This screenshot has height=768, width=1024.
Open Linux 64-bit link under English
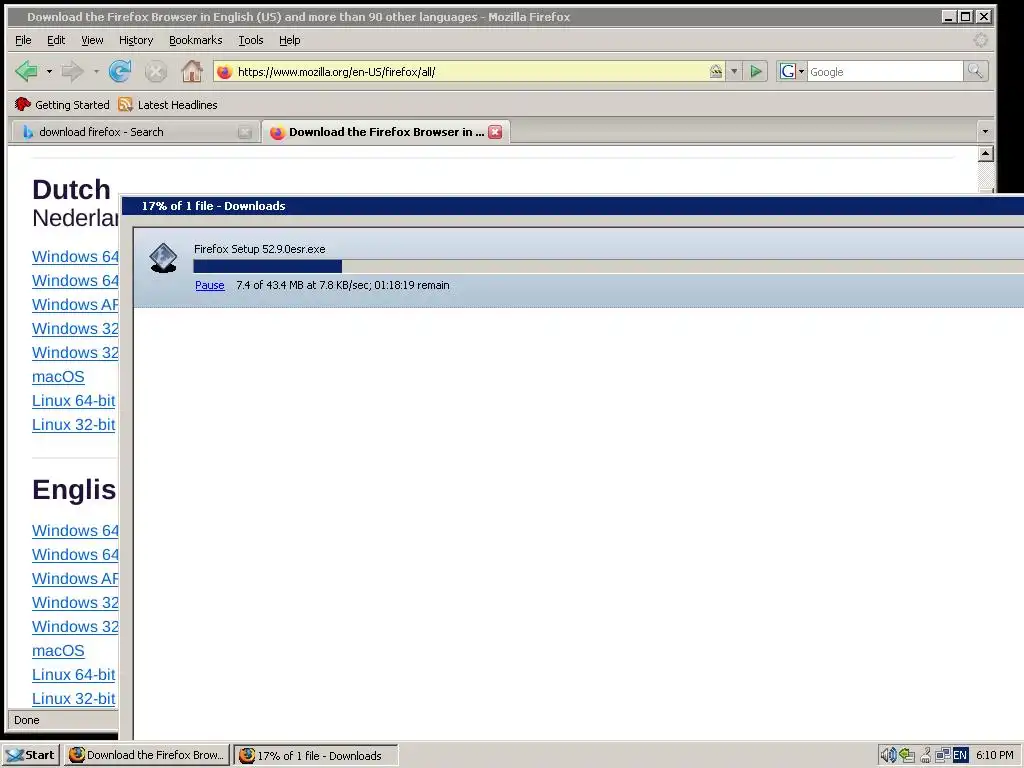(x=73, y=675)
